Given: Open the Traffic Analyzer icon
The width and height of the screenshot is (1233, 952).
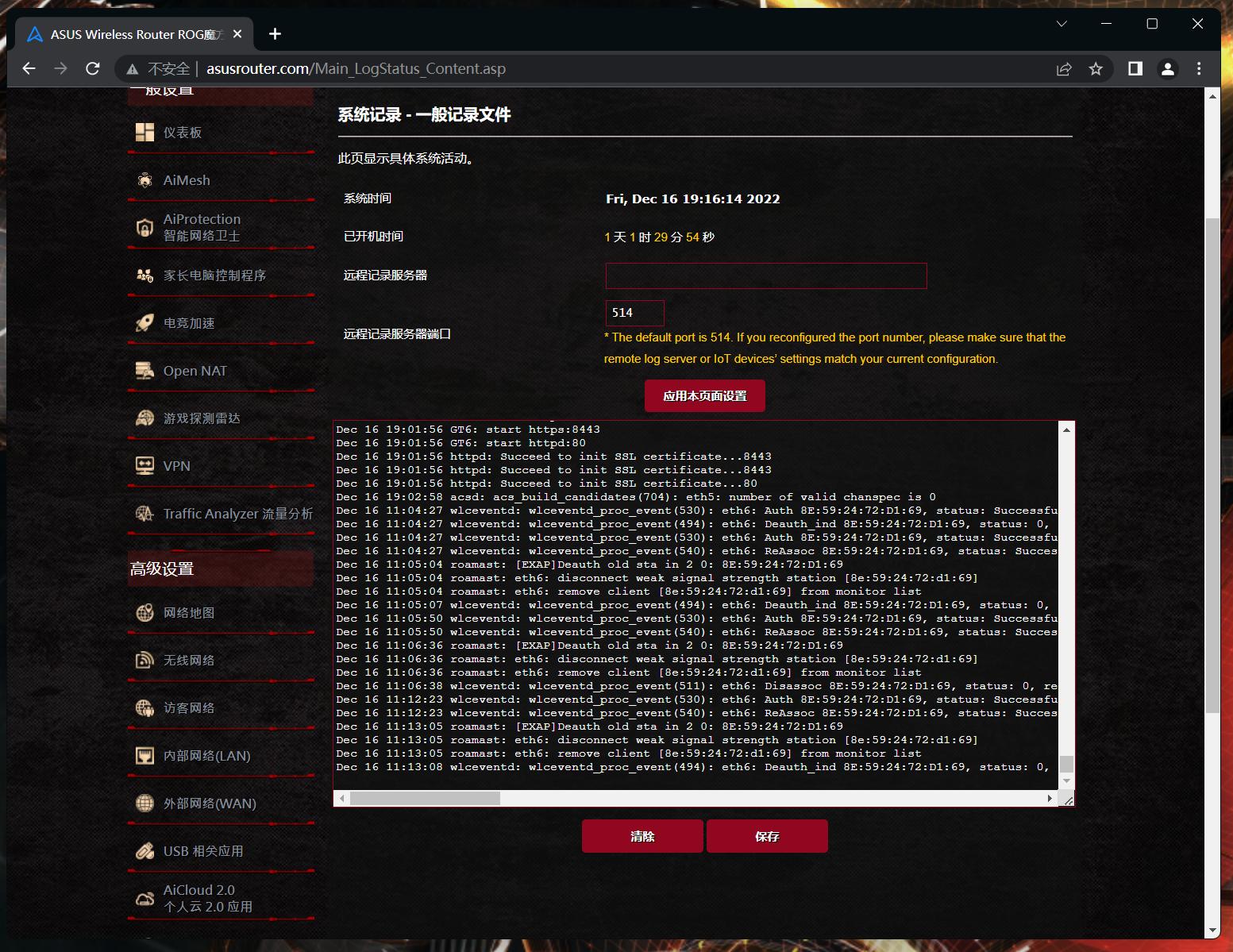Looking at the screenshot, I should pyautogui.click(x=144, y=514).
